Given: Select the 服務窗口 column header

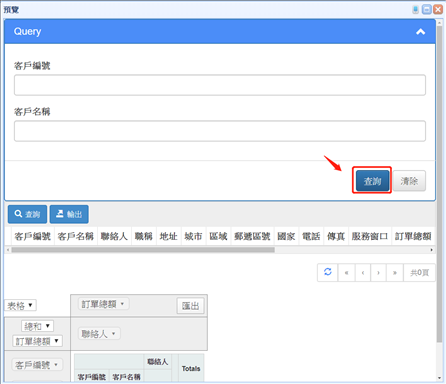Looking at the screenshot, I should pos(370,236).
